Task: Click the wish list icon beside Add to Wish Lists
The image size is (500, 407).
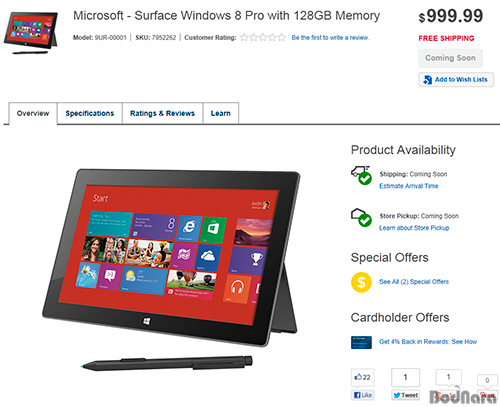Action: tap(427, 80)
